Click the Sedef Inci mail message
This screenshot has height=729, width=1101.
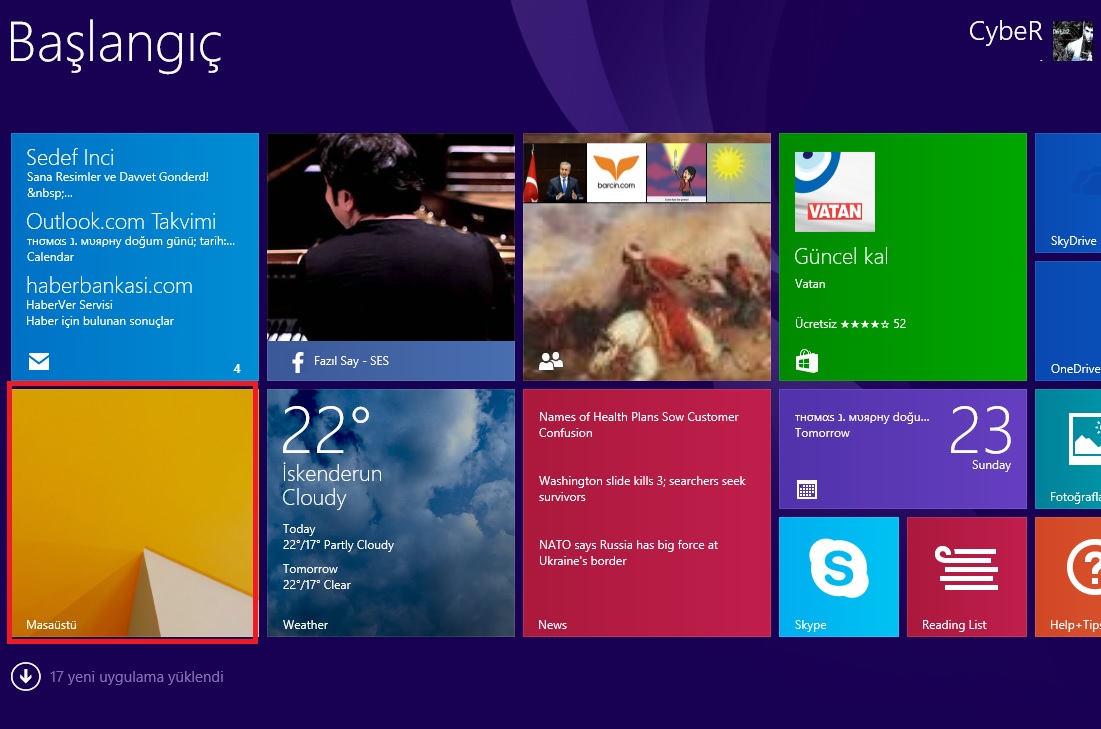point(117,173)
